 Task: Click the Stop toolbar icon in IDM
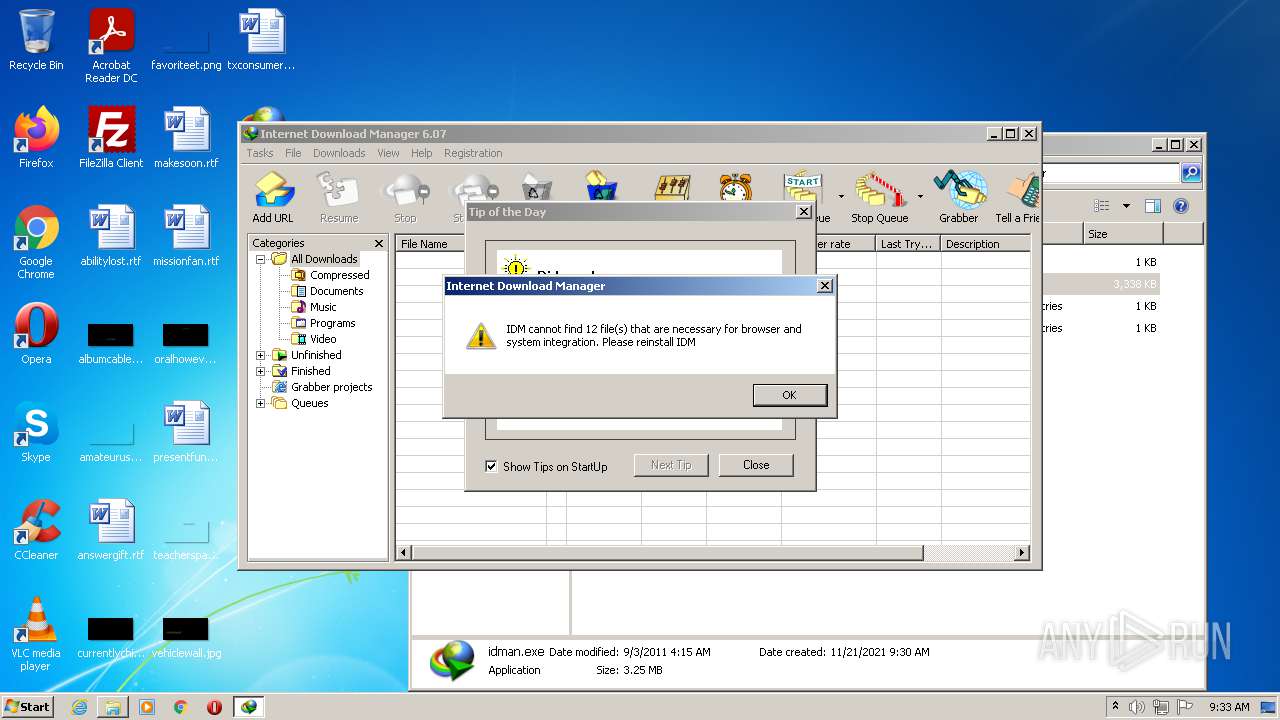coord(405,197)
